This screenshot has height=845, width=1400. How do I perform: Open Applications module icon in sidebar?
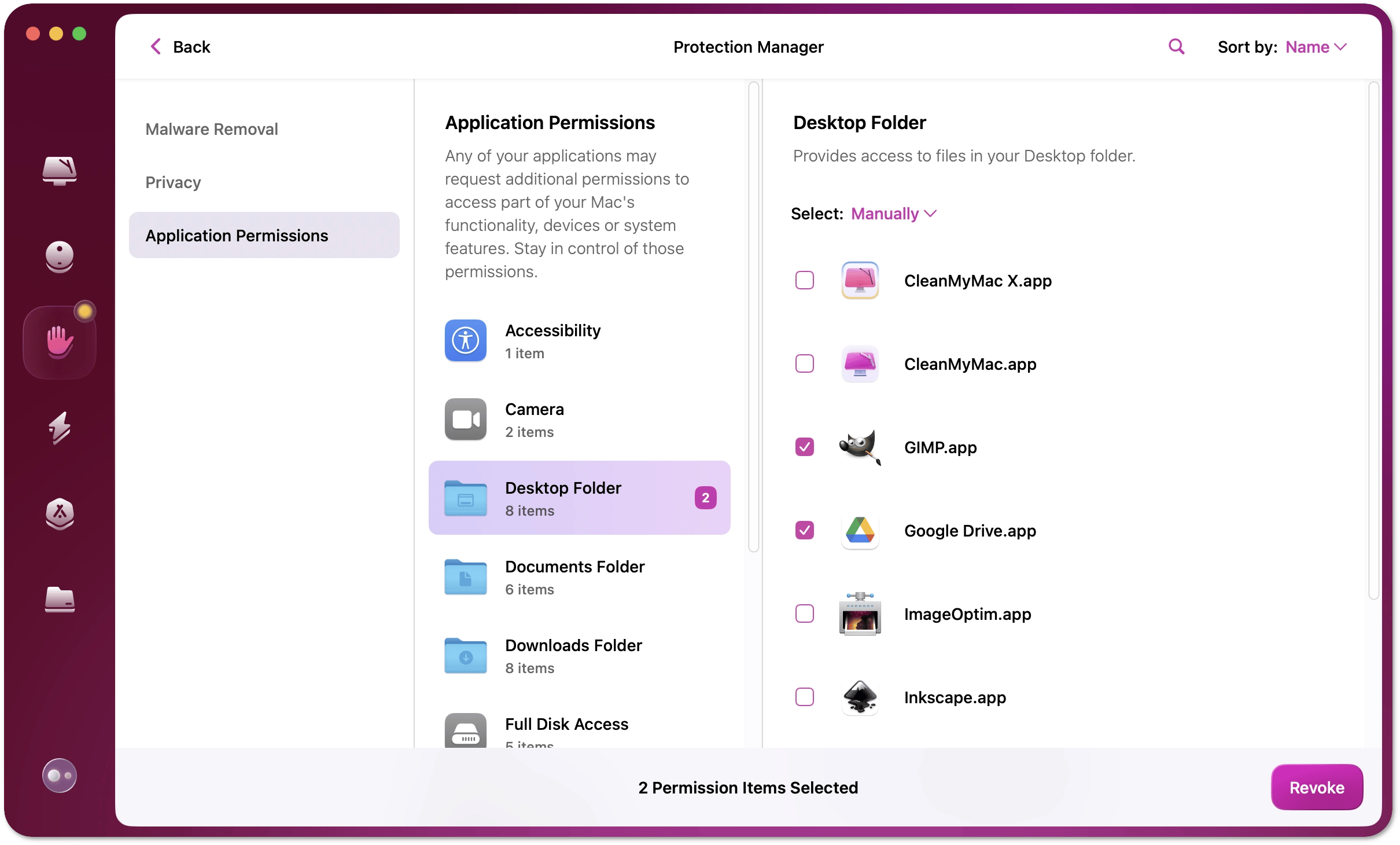[60, 513]
